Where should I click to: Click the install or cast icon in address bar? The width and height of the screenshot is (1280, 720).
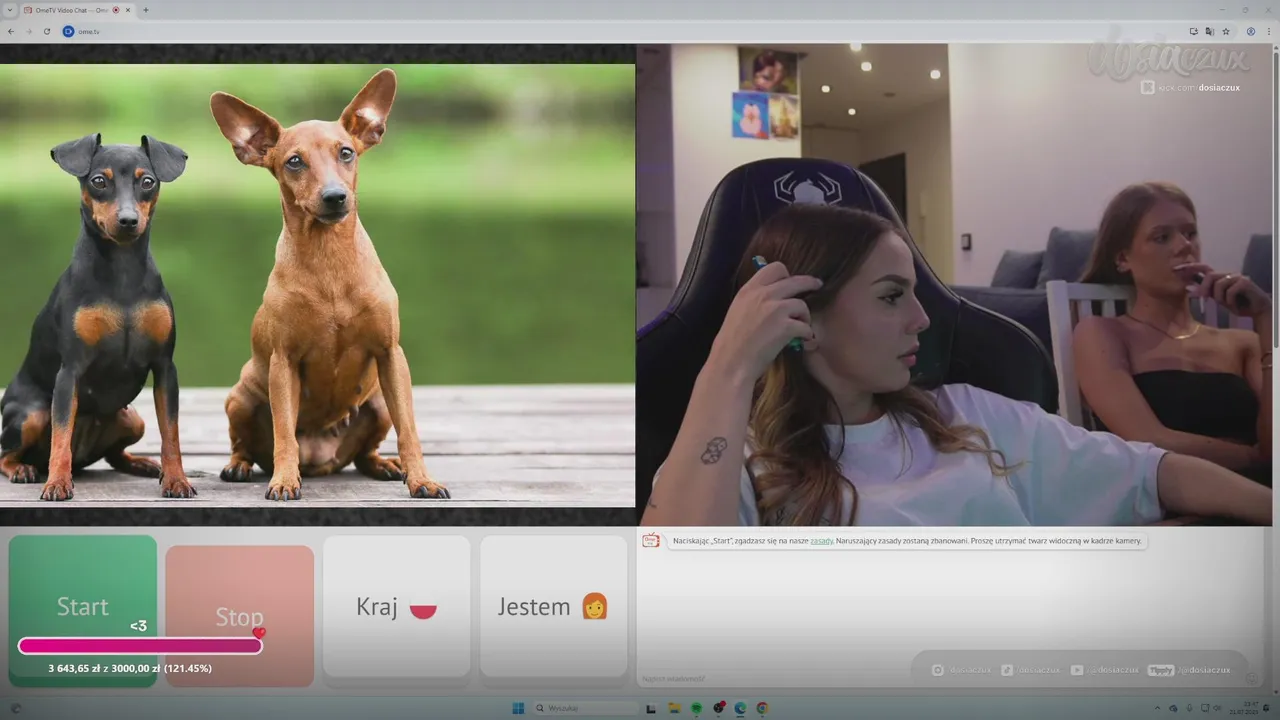(x=1194, y=31)
